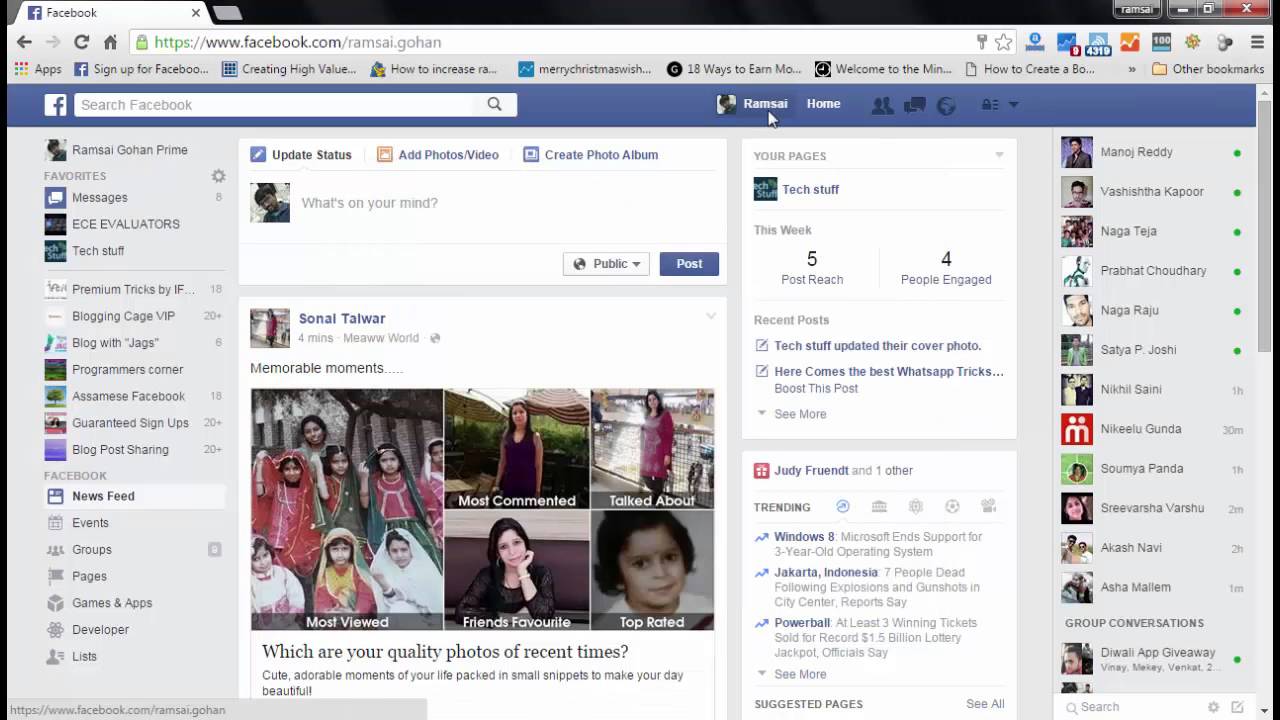Click the new message compose icon in chat
Screen dimensions: 1280x720
point(1237,707)
